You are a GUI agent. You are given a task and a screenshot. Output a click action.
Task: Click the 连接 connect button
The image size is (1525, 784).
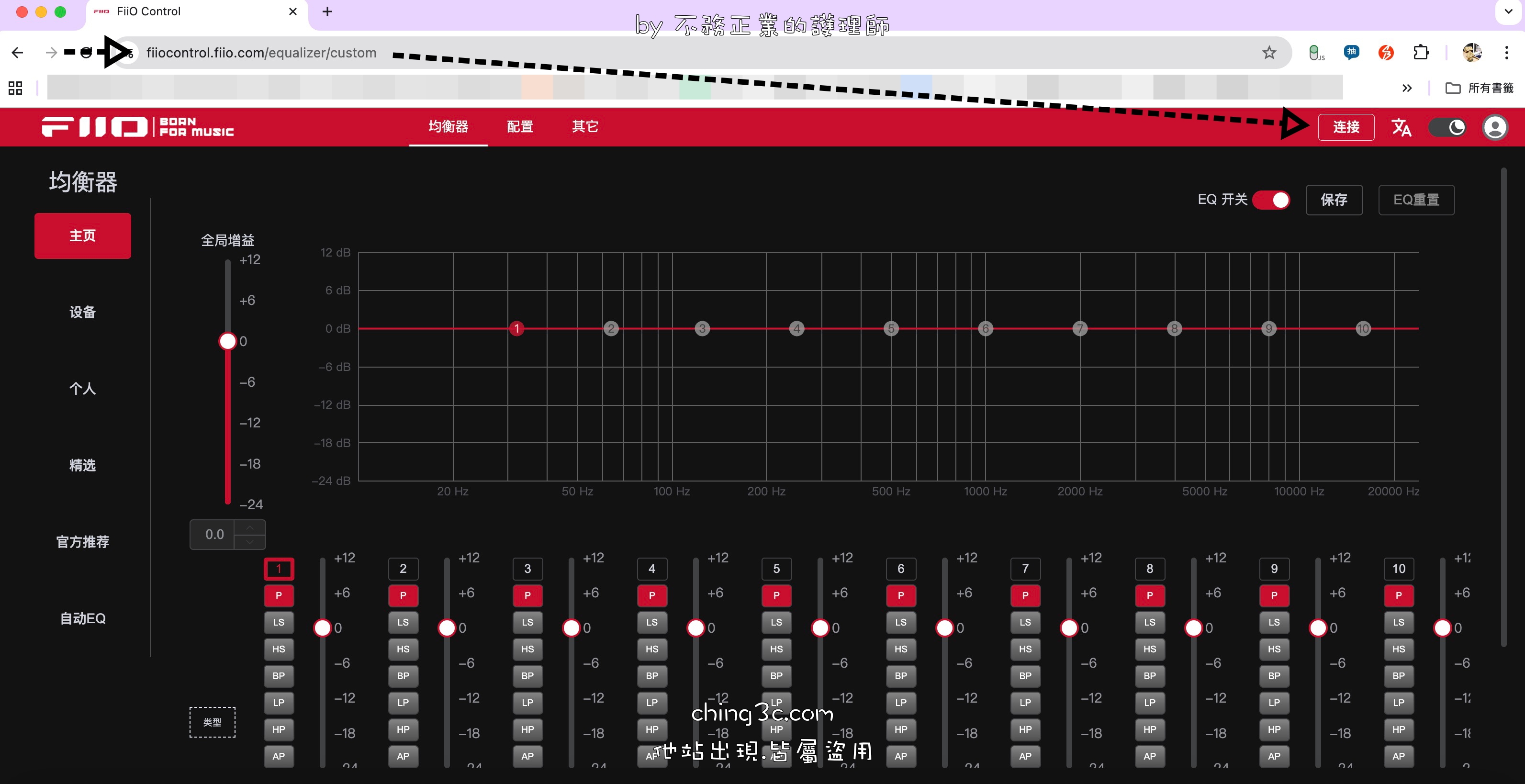click(x=1346, y=127)
